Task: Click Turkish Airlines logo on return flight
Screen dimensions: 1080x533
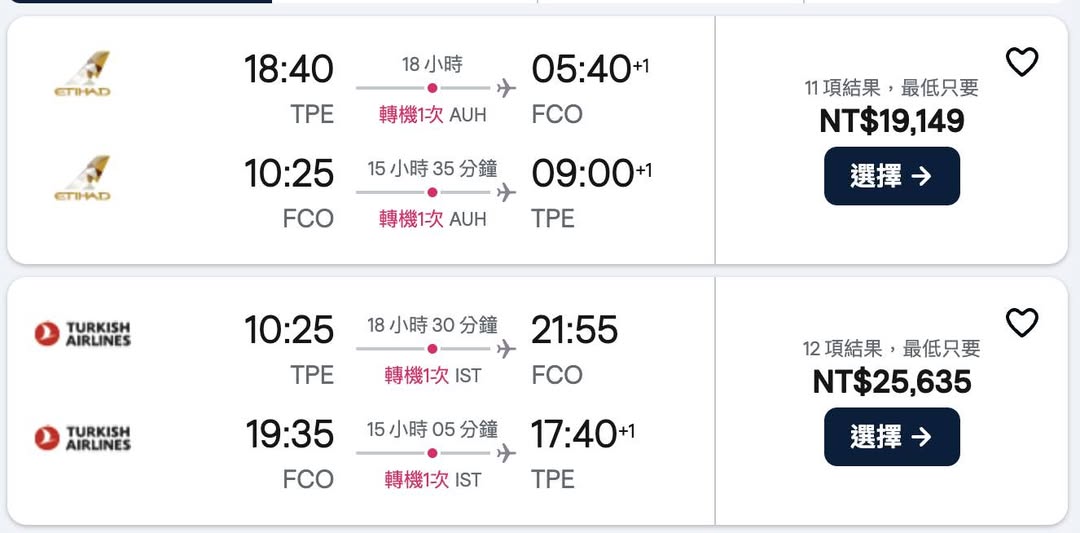Action: pyautogui.click(x=83, y=438)
